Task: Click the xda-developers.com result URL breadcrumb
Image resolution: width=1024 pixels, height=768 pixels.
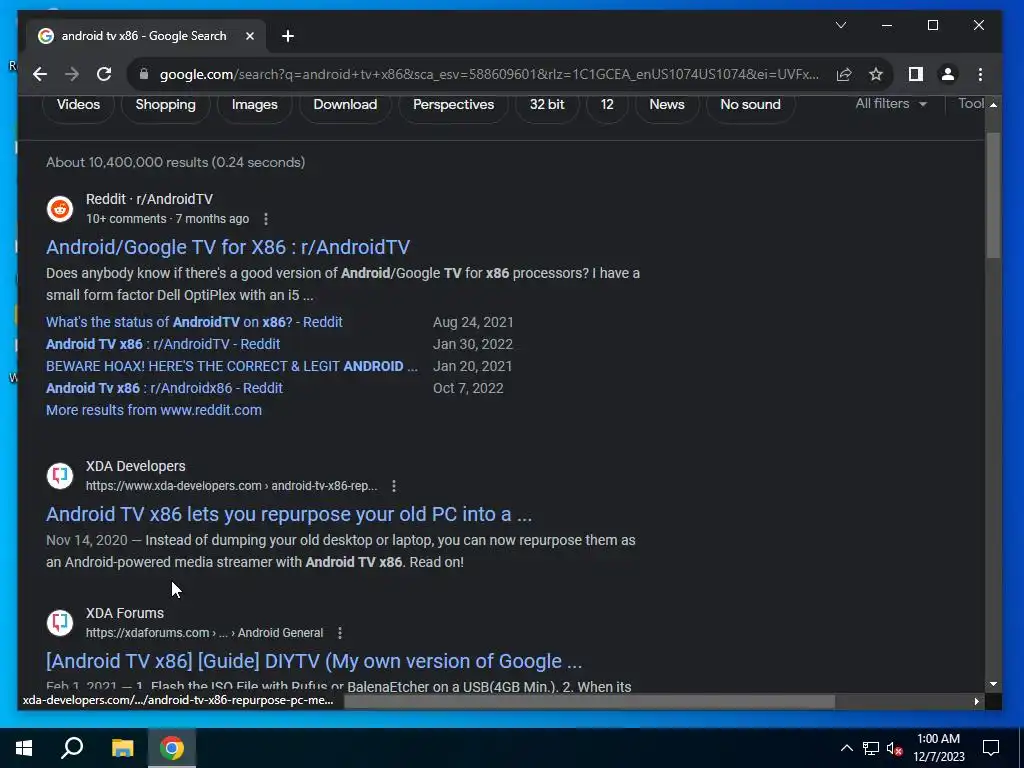Action: 231,486
